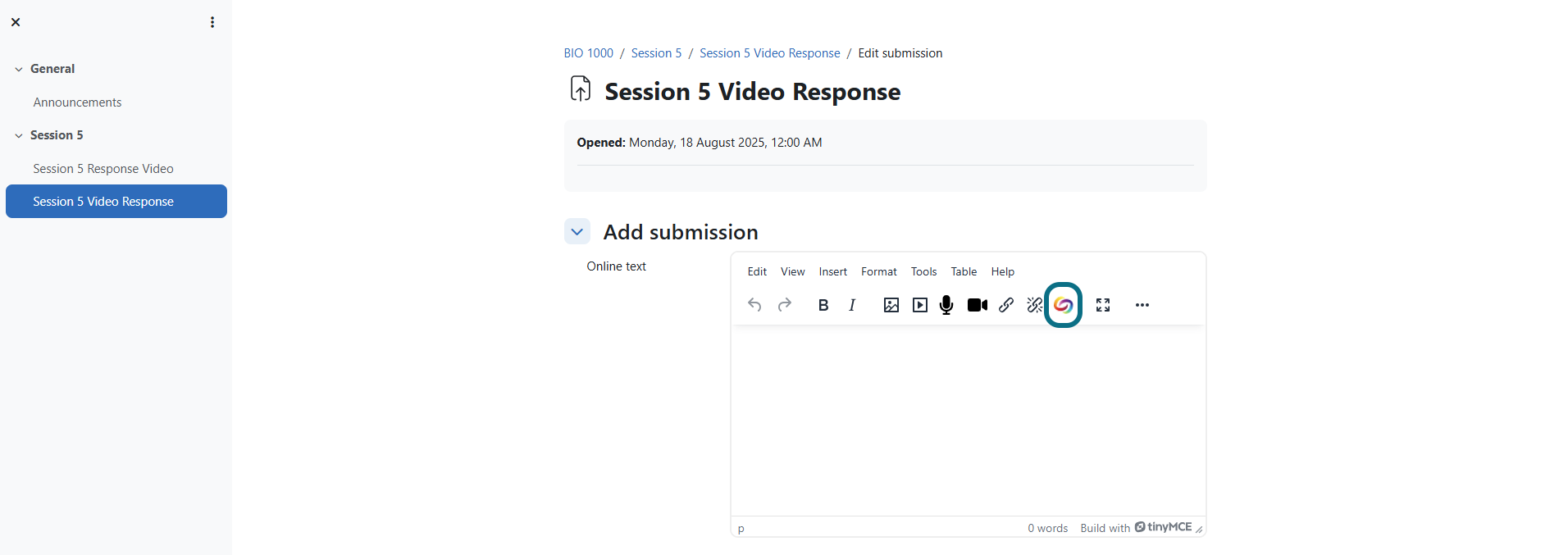Click the assignment upload icon beside title
1568x555 pixels.
[x=581, y=89]
